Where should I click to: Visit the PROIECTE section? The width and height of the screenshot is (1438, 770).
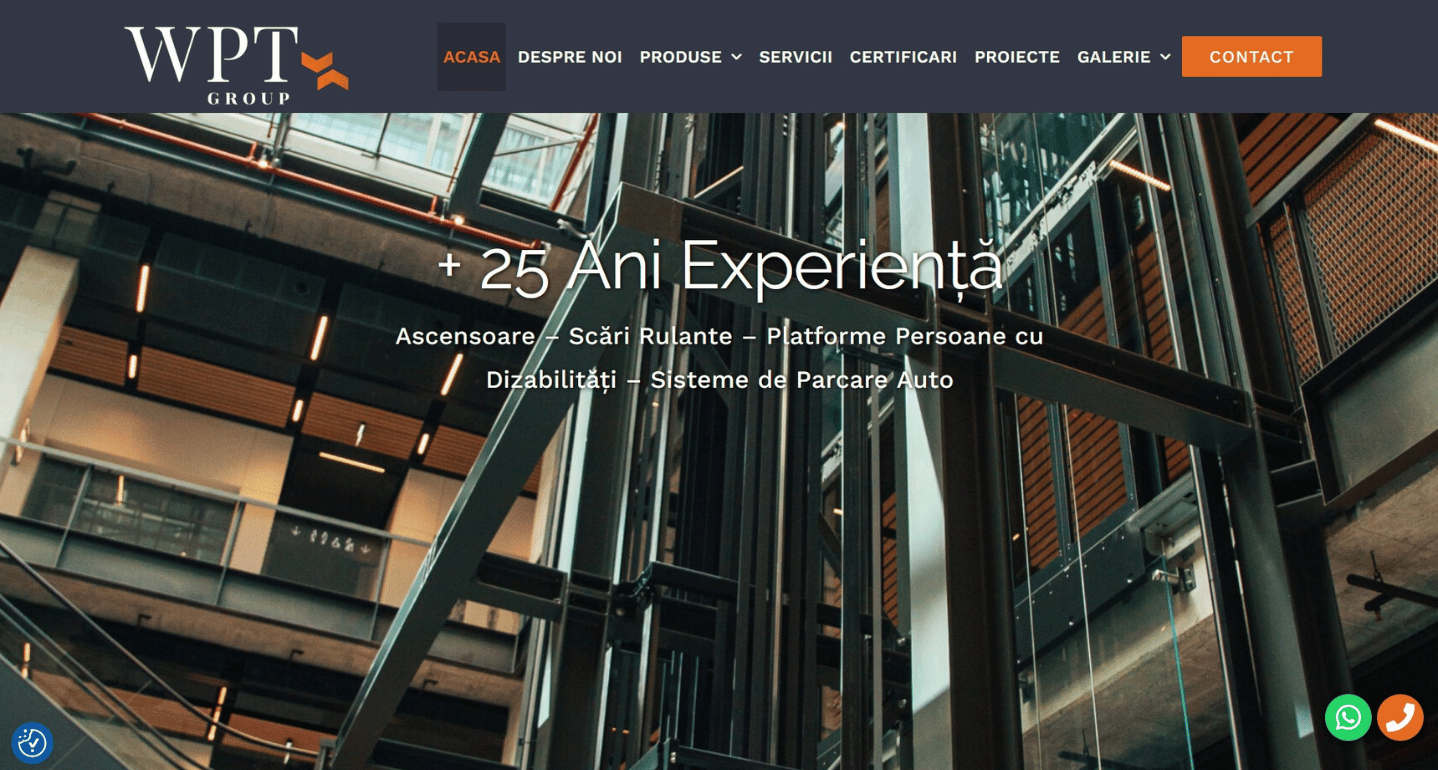tap(1017, 57)
